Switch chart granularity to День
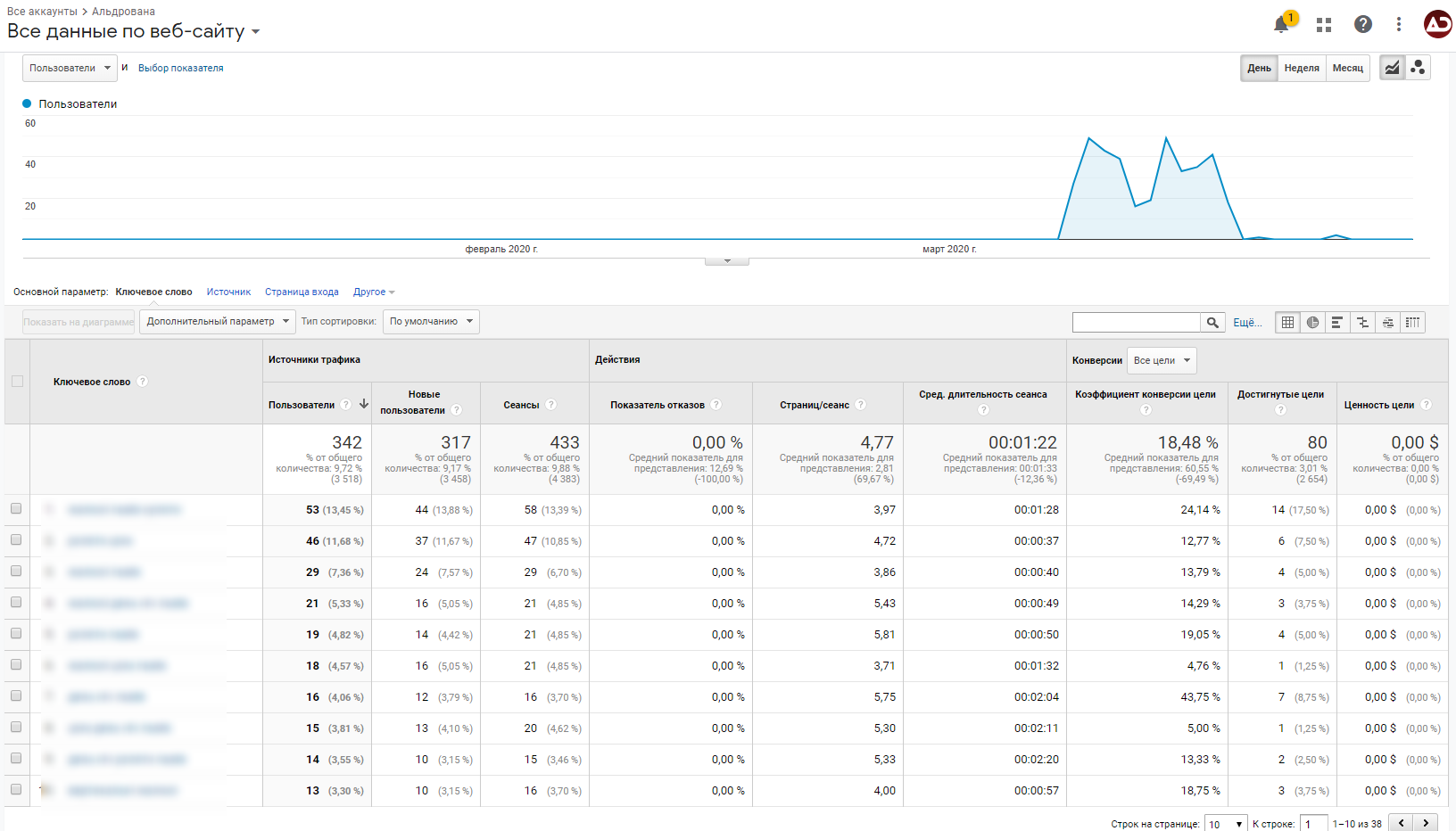1456x831 pixels. pyautogui.click(x=1259, y=68)
